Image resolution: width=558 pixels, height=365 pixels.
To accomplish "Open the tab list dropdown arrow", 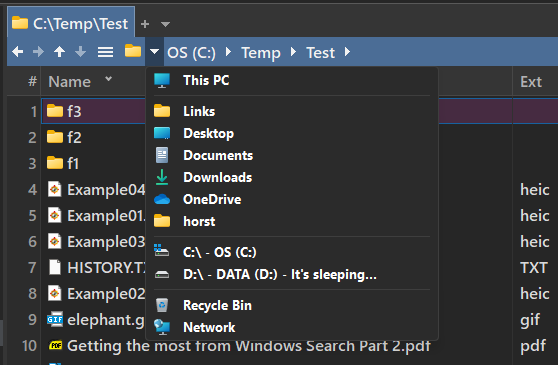I will 165,25.
